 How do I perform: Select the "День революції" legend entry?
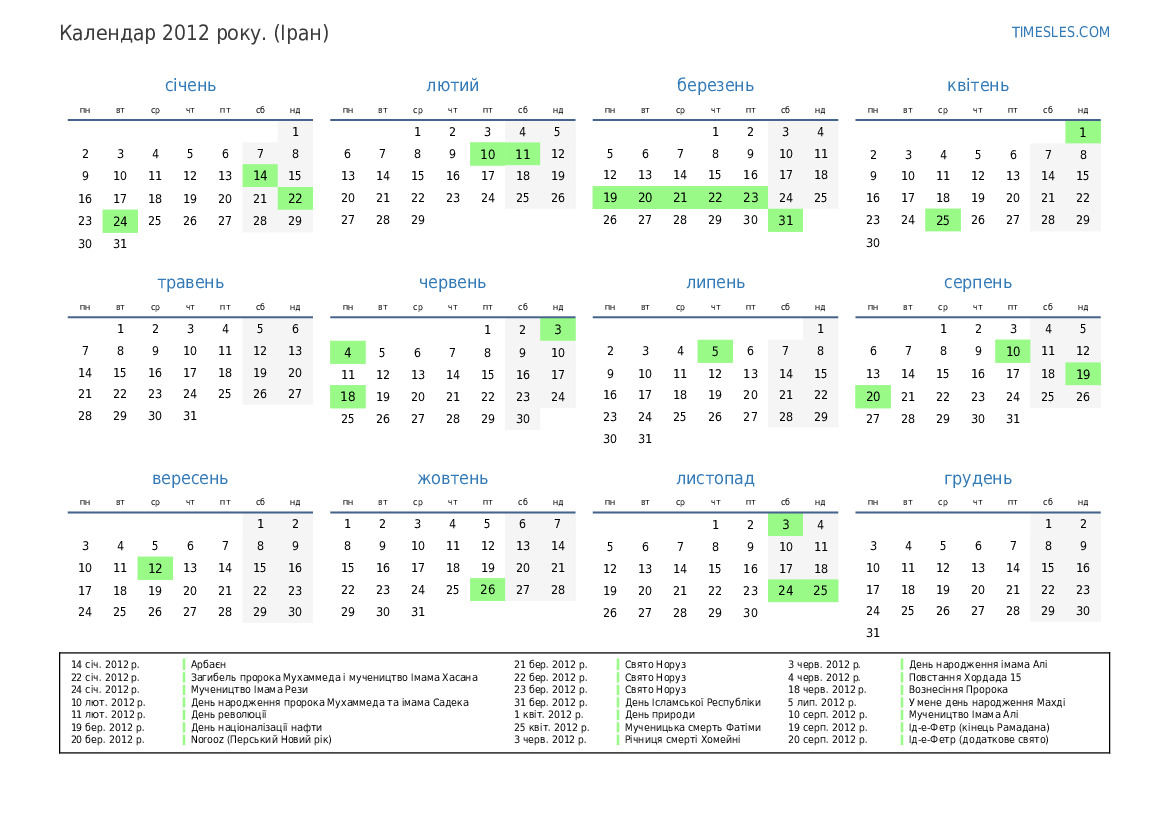coord(229,714)
